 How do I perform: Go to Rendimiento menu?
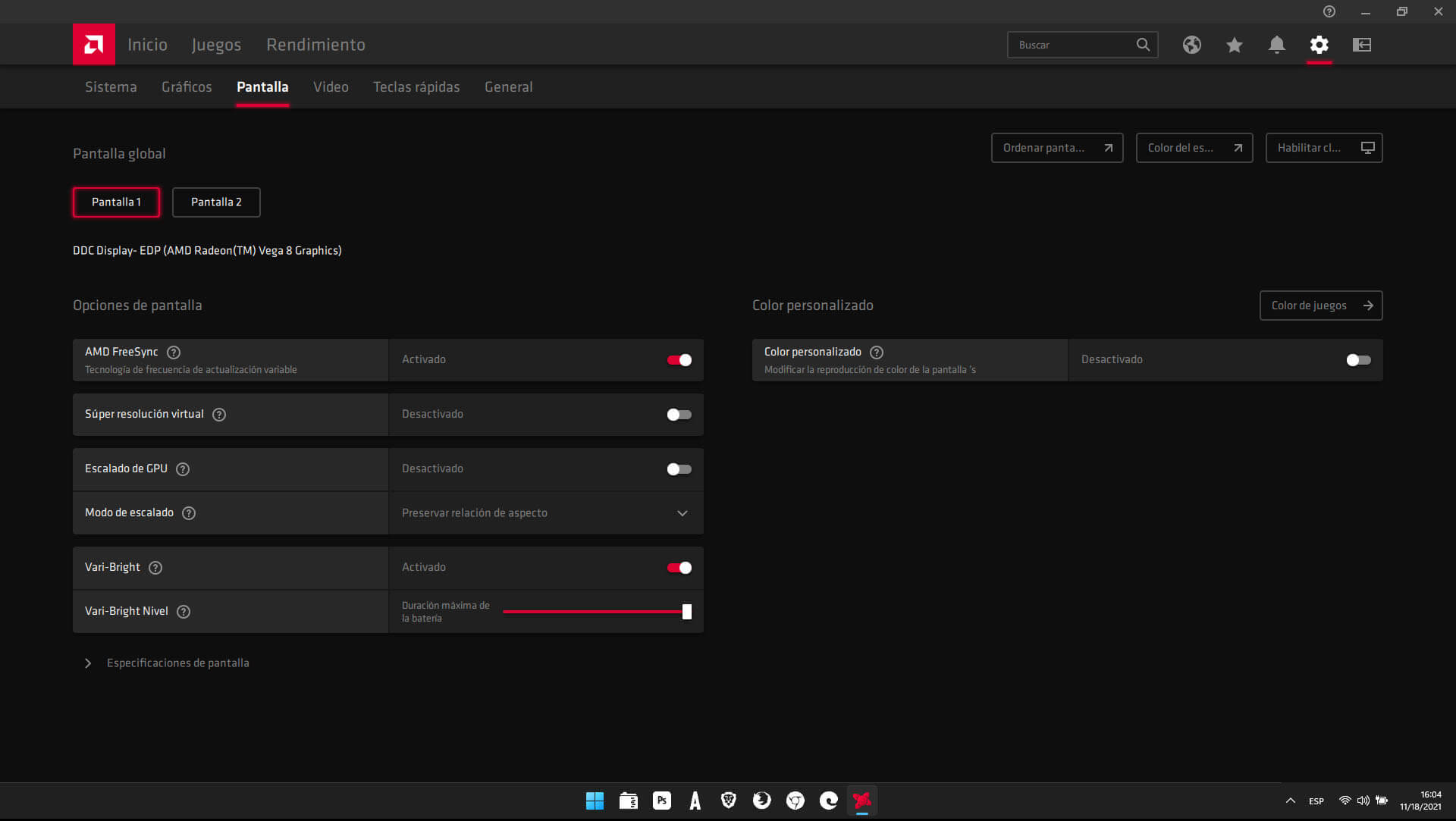pos(315,45)
